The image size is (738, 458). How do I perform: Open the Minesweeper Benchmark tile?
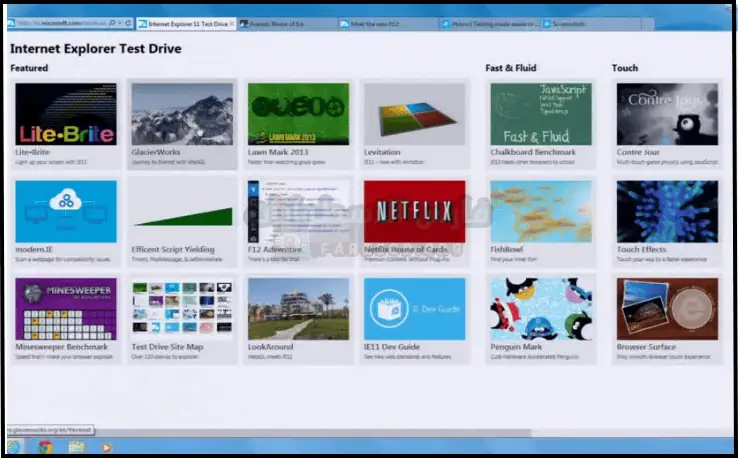click(x=66, y=308)
